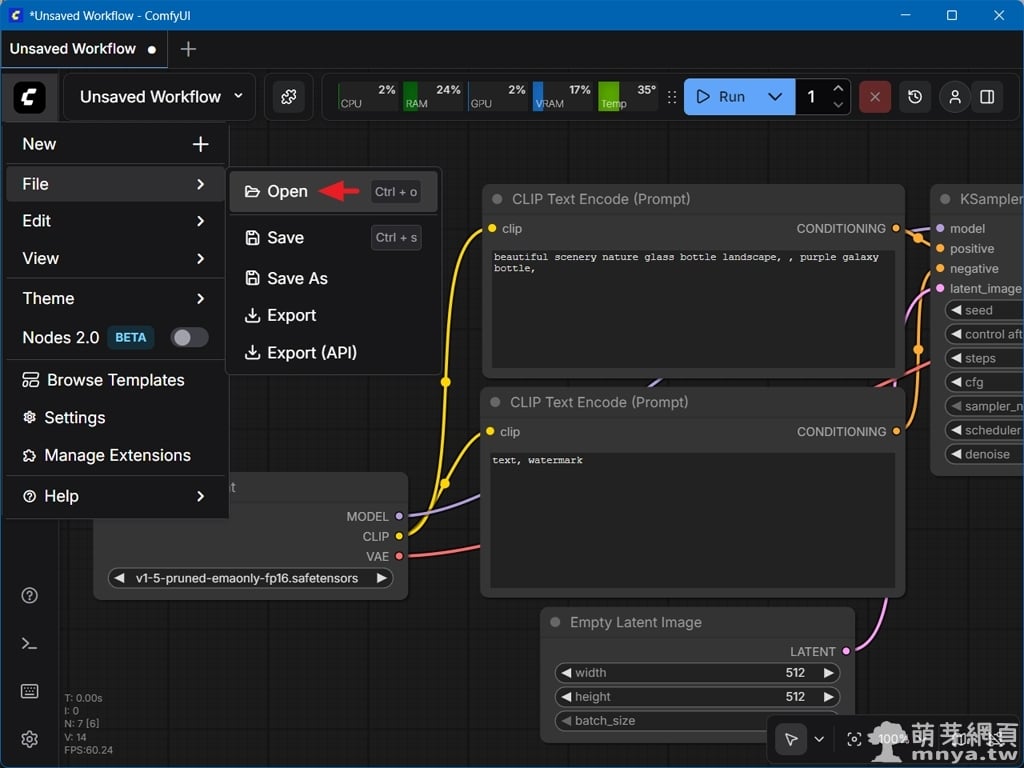The height and width of the screenshot is (768, 1024).
Task: Select Open from the File submenu
Action: [288, 192]
